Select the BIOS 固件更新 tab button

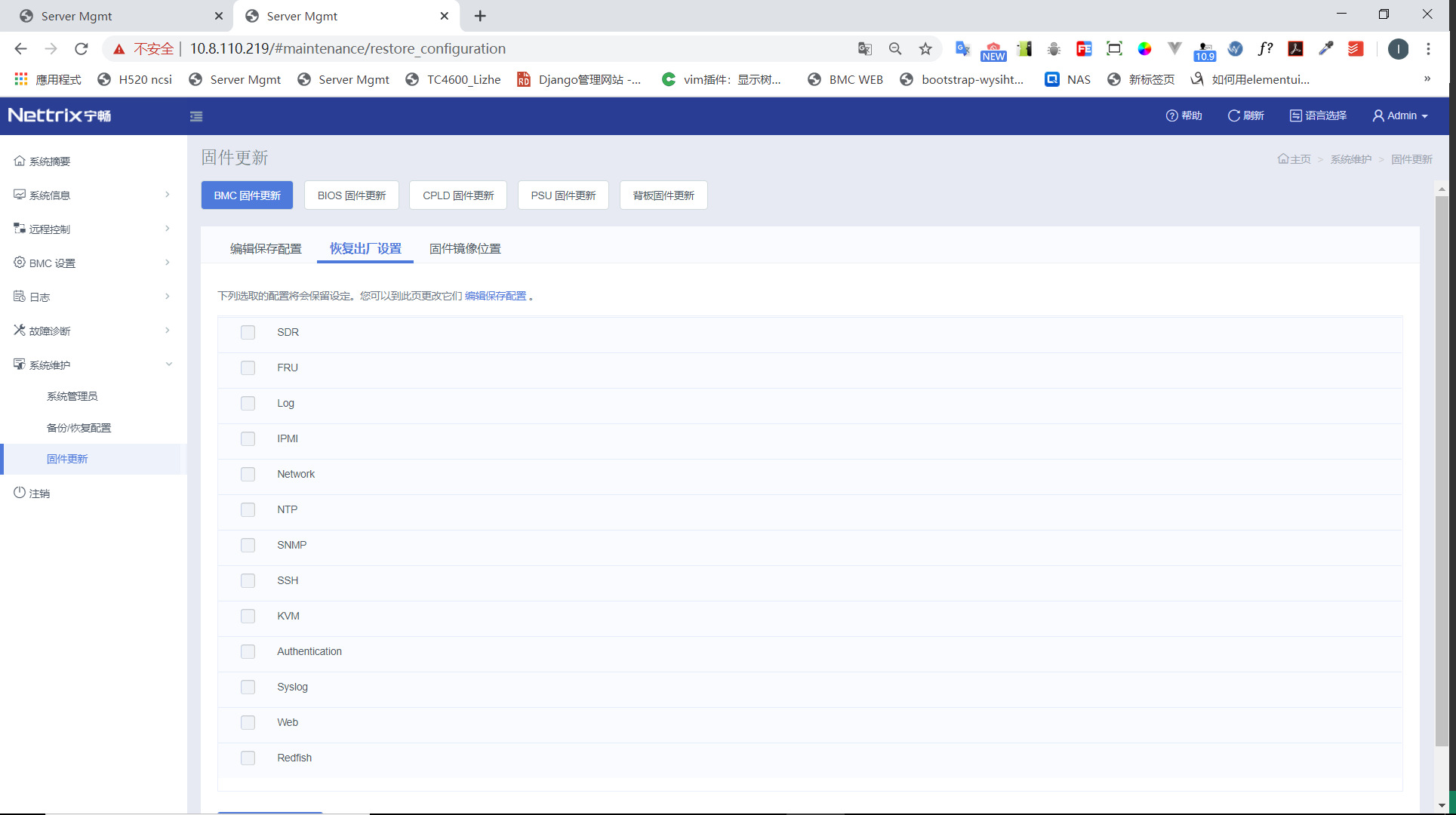click(352, 195)
